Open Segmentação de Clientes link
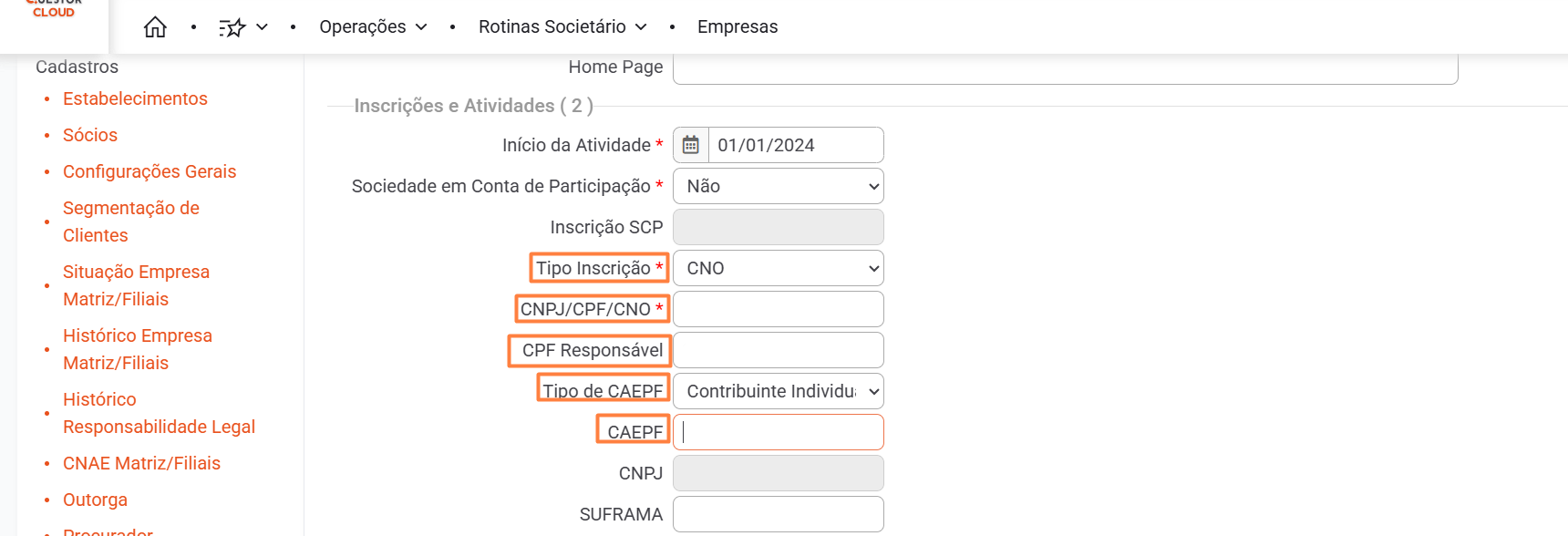Image resolution: width=1568 pixels, height=536 pixels. click(131, 222)
